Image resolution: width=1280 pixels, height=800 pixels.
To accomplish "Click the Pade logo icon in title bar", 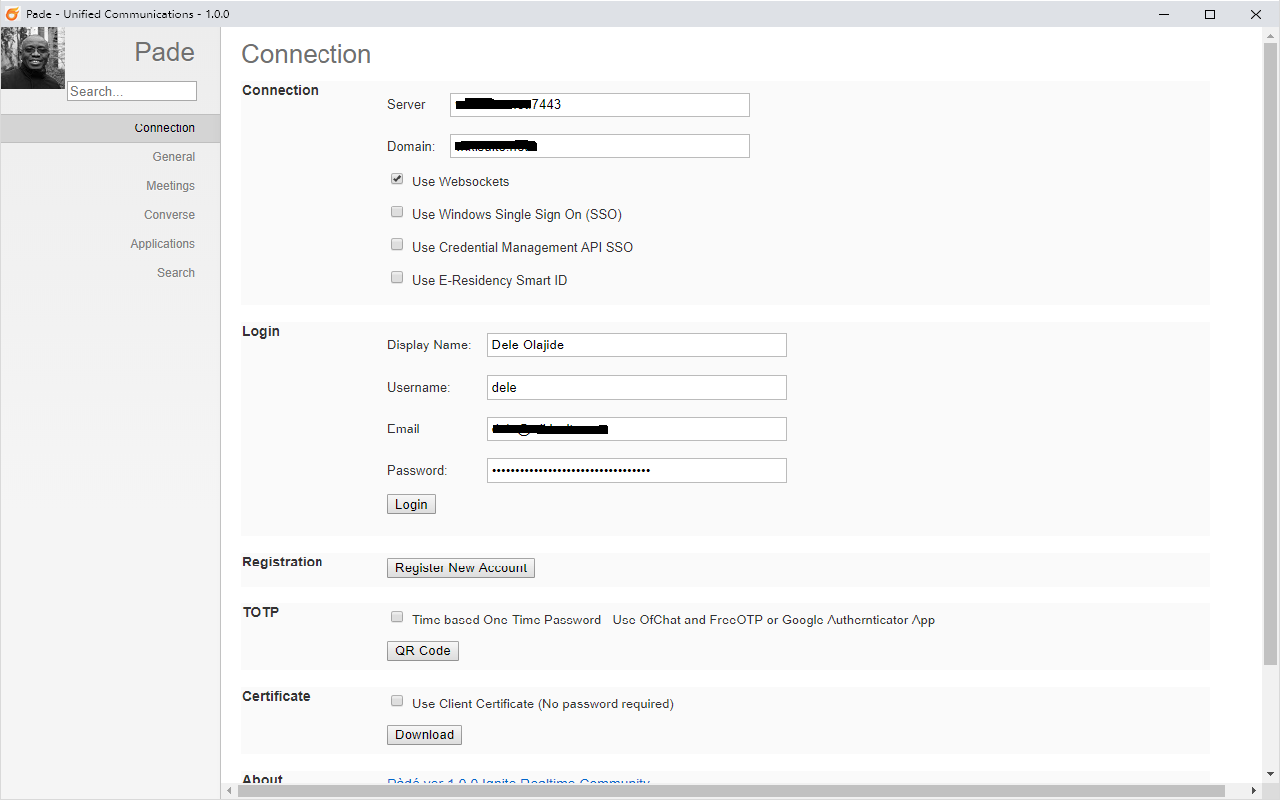I will [11, 14].
